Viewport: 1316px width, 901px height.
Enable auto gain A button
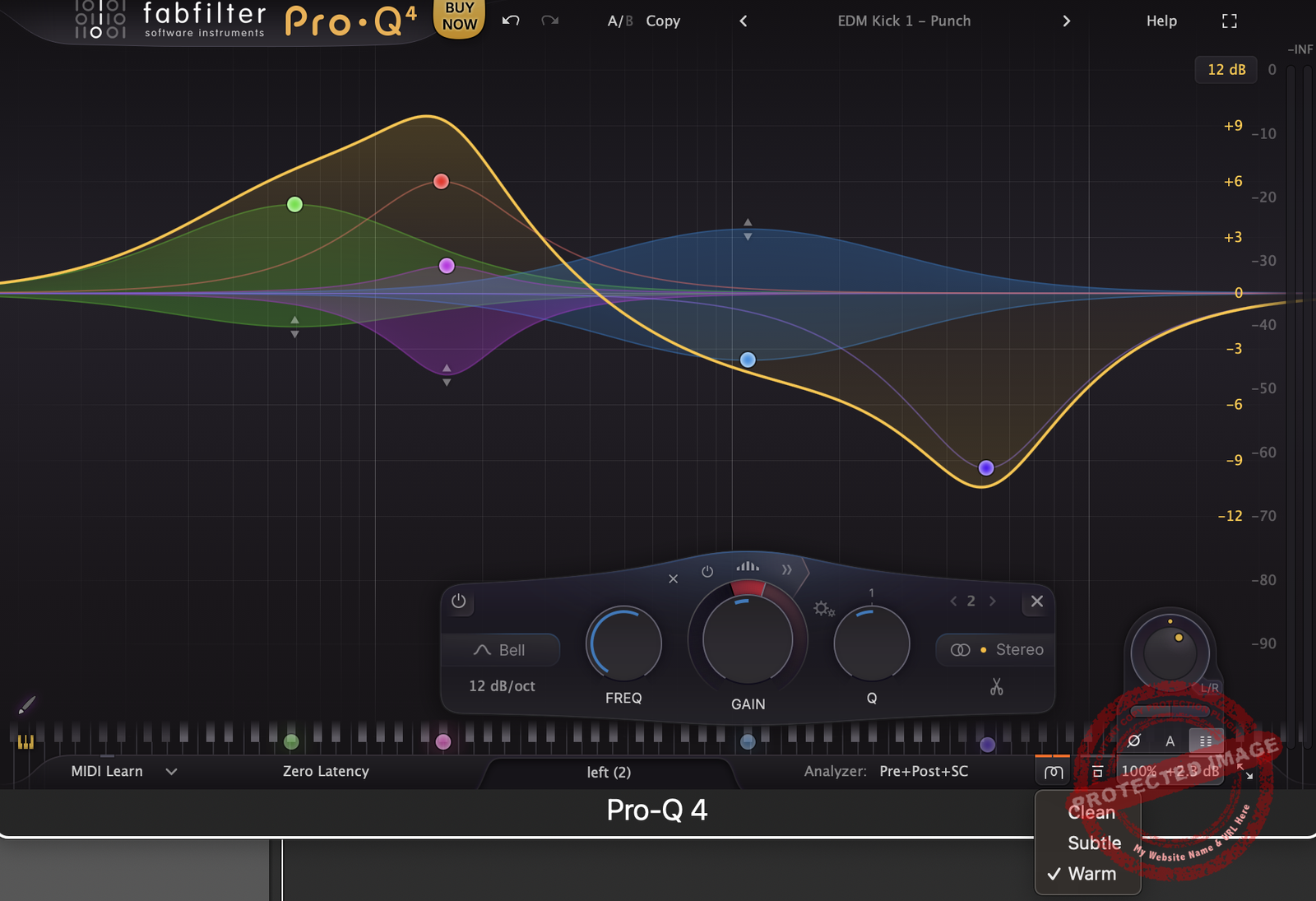(1170, 741)
